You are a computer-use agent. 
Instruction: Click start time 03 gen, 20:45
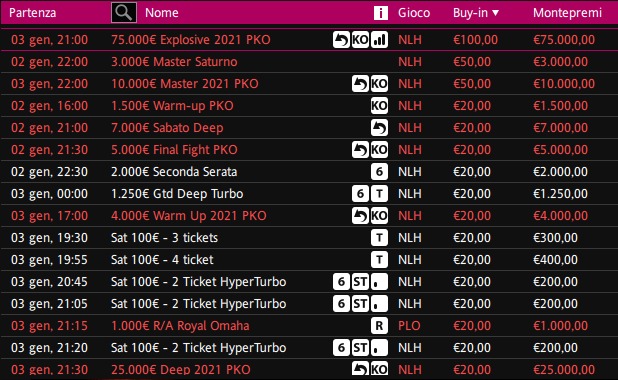(x=49, y=282)
